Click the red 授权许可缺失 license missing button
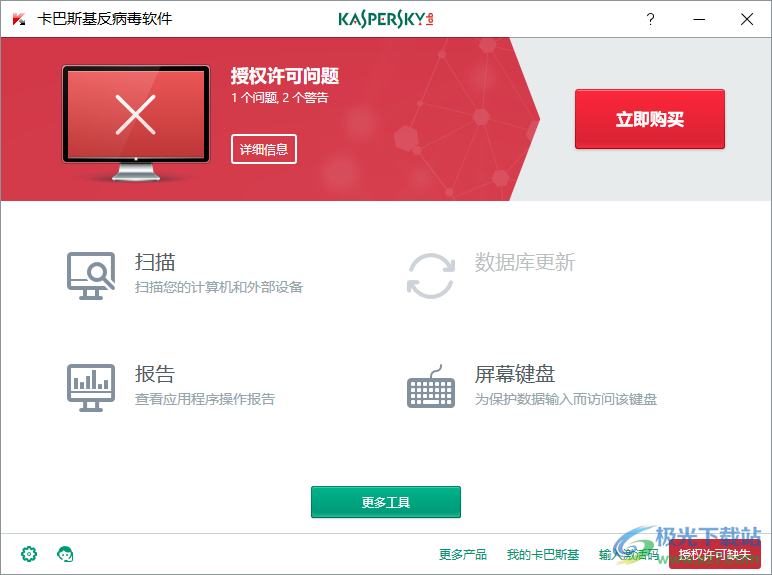The height and width of the screenshot is (575, 772). tap(715, 555)
